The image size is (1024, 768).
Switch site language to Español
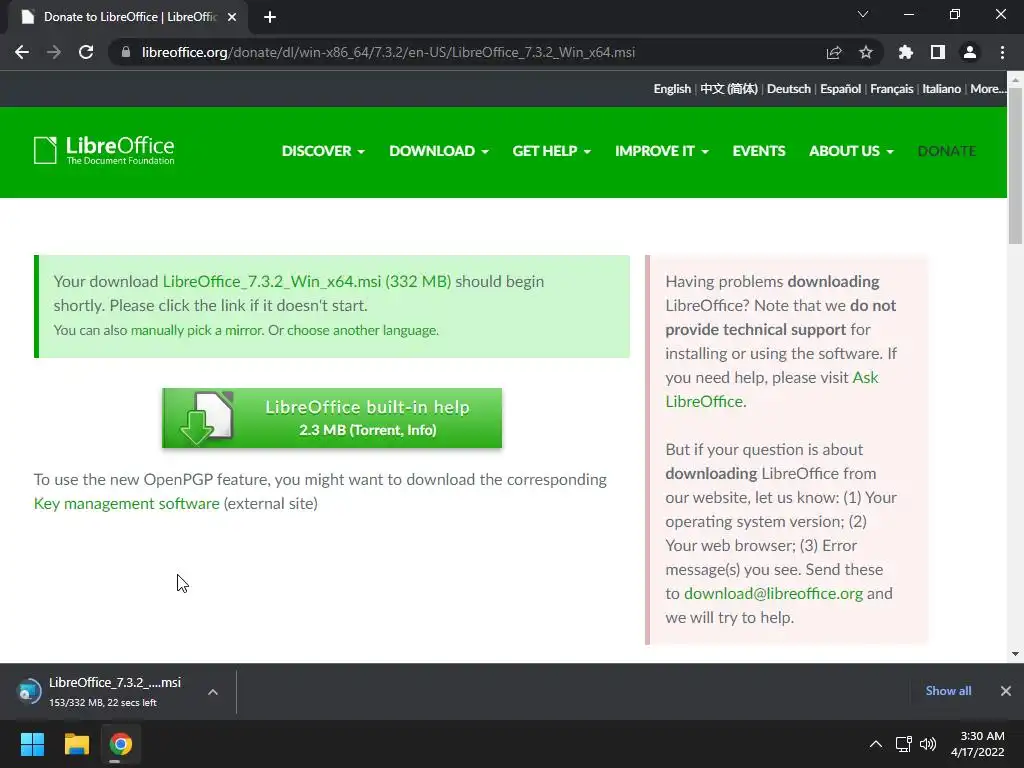click(x=840, y=89)
